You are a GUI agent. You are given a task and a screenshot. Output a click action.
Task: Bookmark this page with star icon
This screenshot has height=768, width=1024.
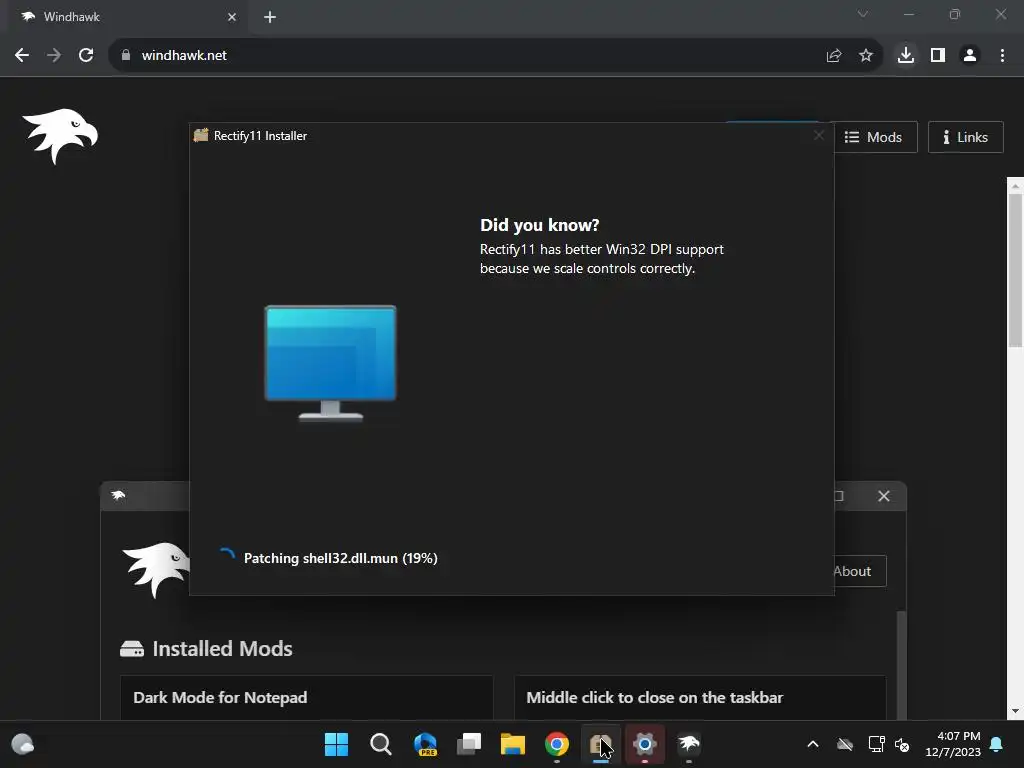click(x=865, y=56)
